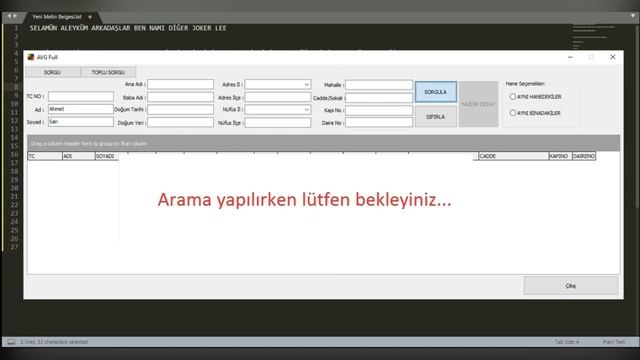The height and width of the screenshot is (360, 640).
Task: Click the TC column header
Action: point(45,156)
